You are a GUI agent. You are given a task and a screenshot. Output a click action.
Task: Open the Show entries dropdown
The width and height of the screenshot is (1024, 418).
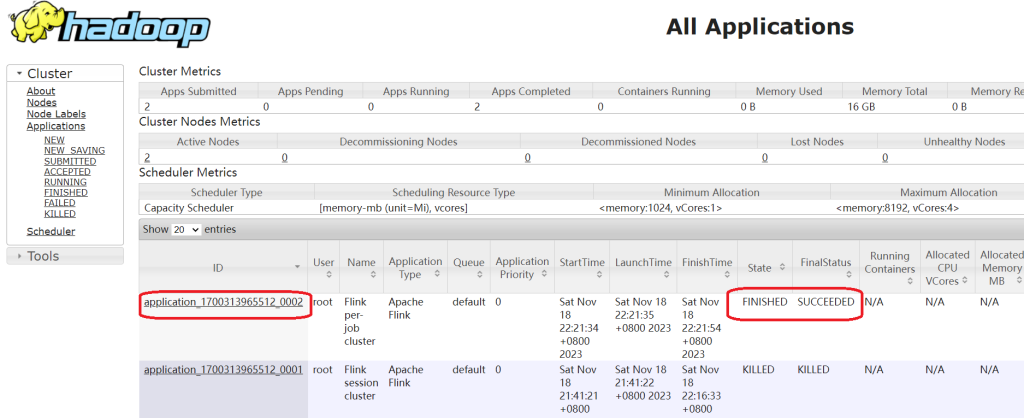[185, 230]
